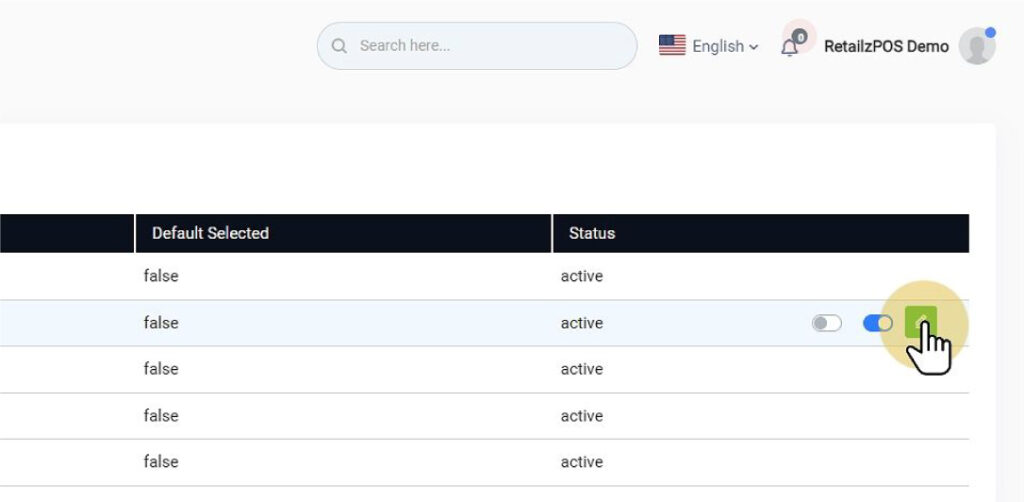1024x502 pixels.
Task: Click the user avatar picture
Action: click(x=976, y=46)
